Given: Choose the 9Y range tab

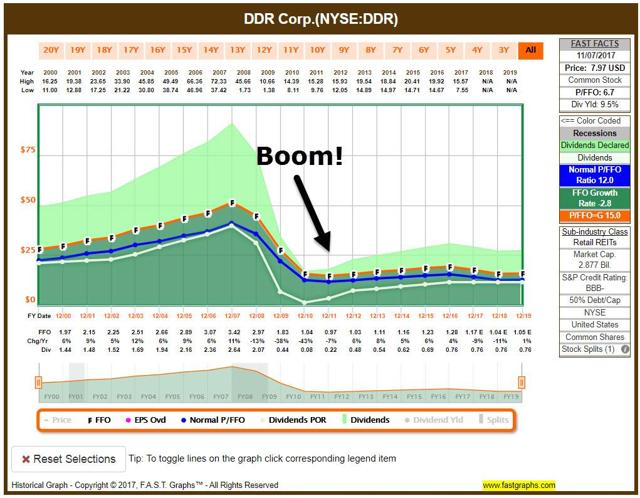Looking at the screenshot, I should click(x=344, y=50).
